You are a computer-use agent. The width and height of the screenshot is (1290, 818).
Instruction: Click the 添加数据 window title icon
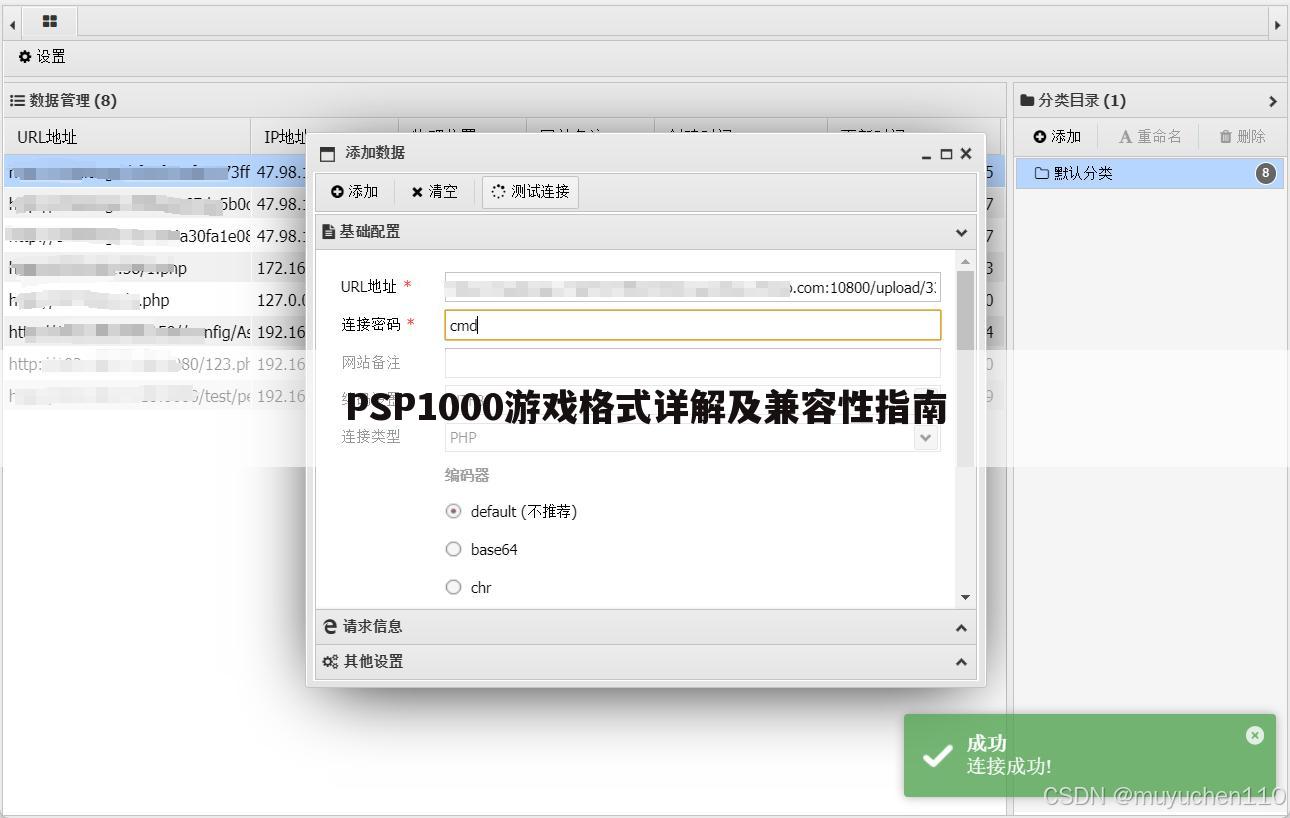pyautogui.click(x=327, y=154)
